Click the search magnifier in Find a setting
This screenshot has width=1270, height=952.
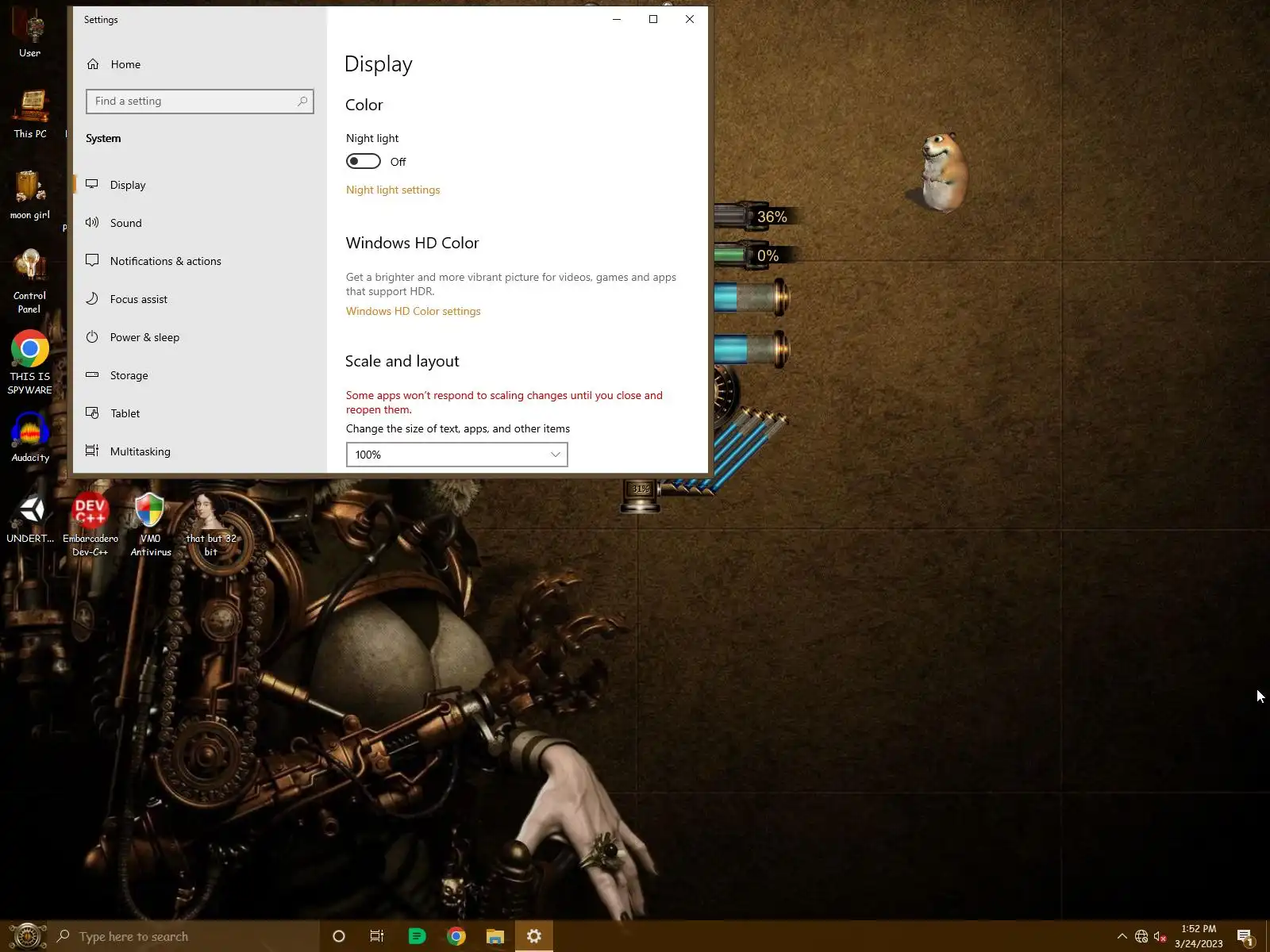pos(302,102)
